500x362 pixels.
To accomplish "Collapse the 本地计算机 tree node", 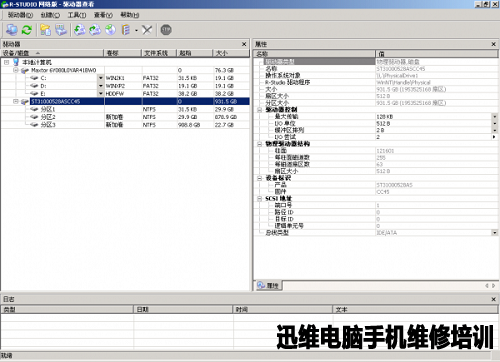I will pyautogui.click(x=7, y=62).
